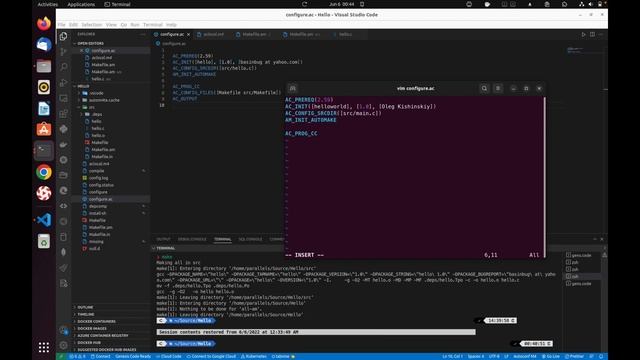640x360 pixels.
Task: Open the Manage gear in activity bar
Action: (63, 345)
